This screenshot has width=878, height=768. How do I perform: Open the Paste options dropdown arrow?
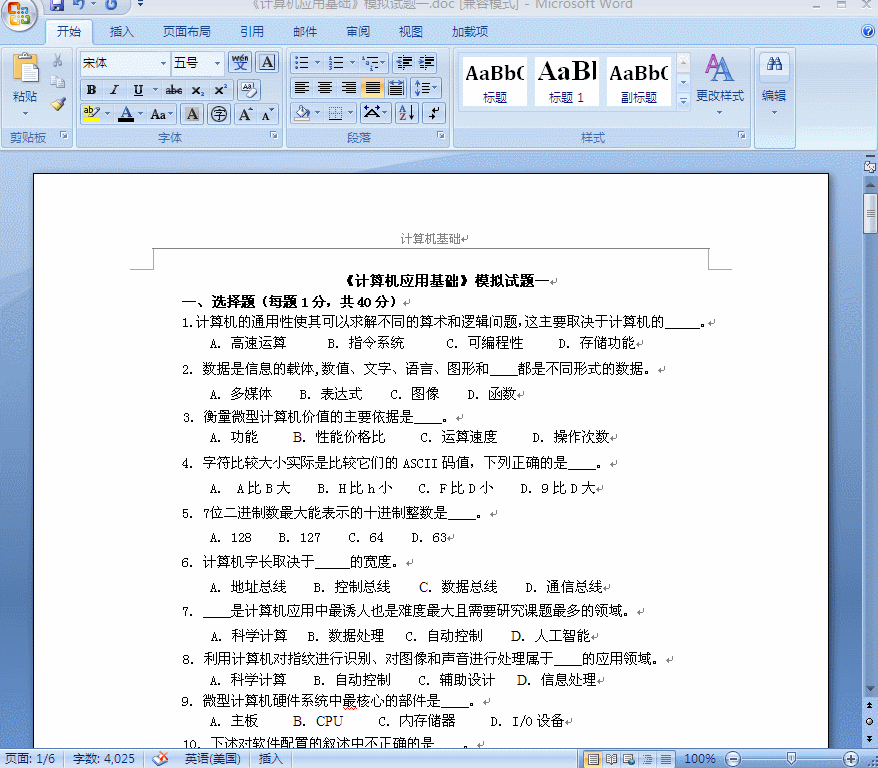25,114
